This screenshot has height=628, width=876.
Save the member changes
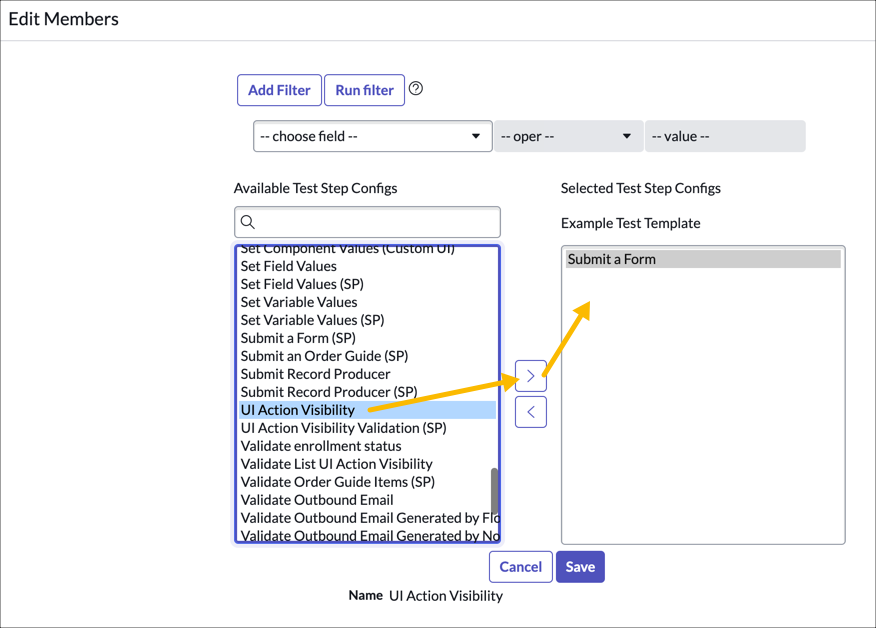click(x=580, y=567)
